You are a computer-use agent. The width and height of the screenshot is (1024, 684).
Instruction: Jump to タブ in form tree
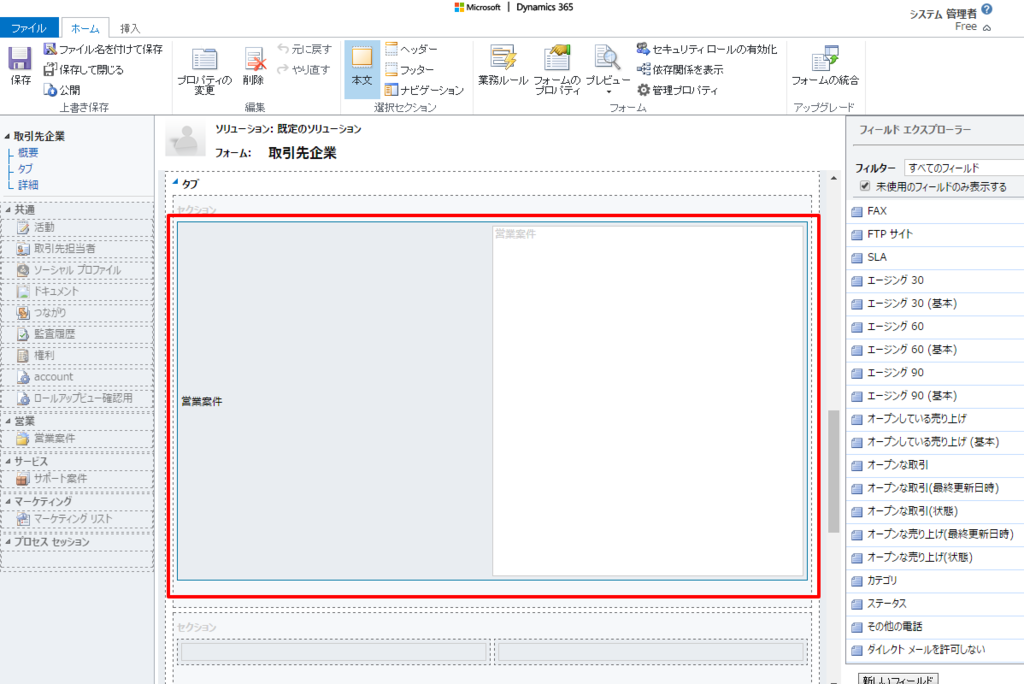point(25,169)
